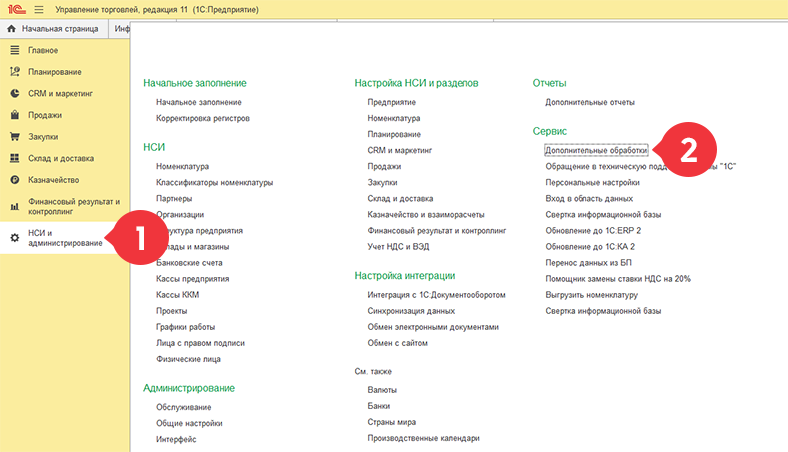This screenshot has height=452, width=788.
Task: Open Физические лица
Action: (188, 359)
